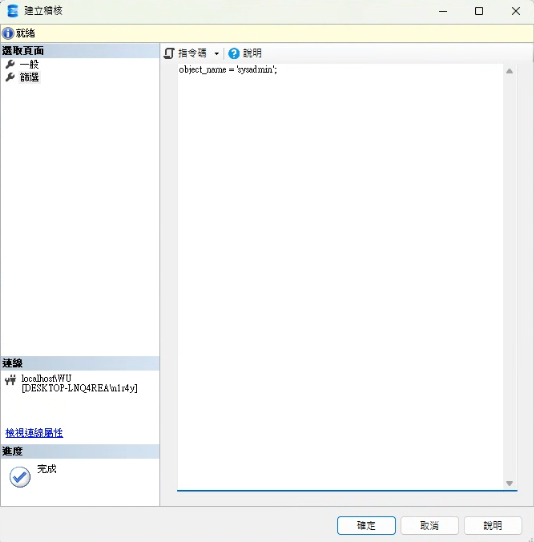This screenshot has width=534, height=542.
Task: Select the 一般 page wrench icon
Action: (10, 64)
